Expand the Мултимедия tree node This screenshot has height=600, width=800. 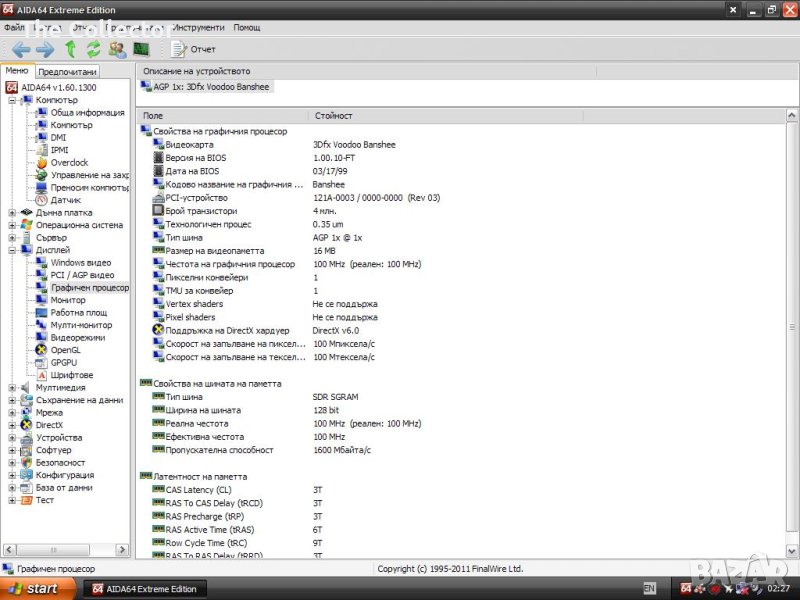[12, 387]
